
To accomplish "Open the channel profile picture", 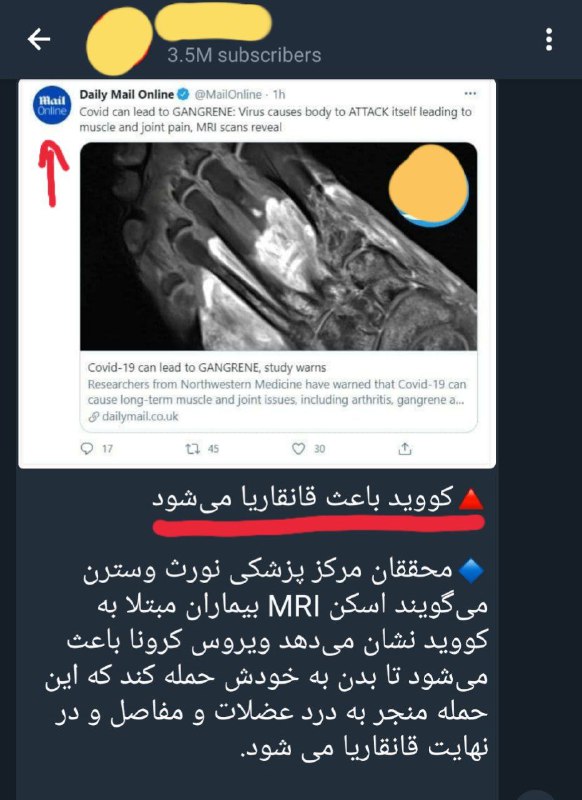I will point(120,41).
